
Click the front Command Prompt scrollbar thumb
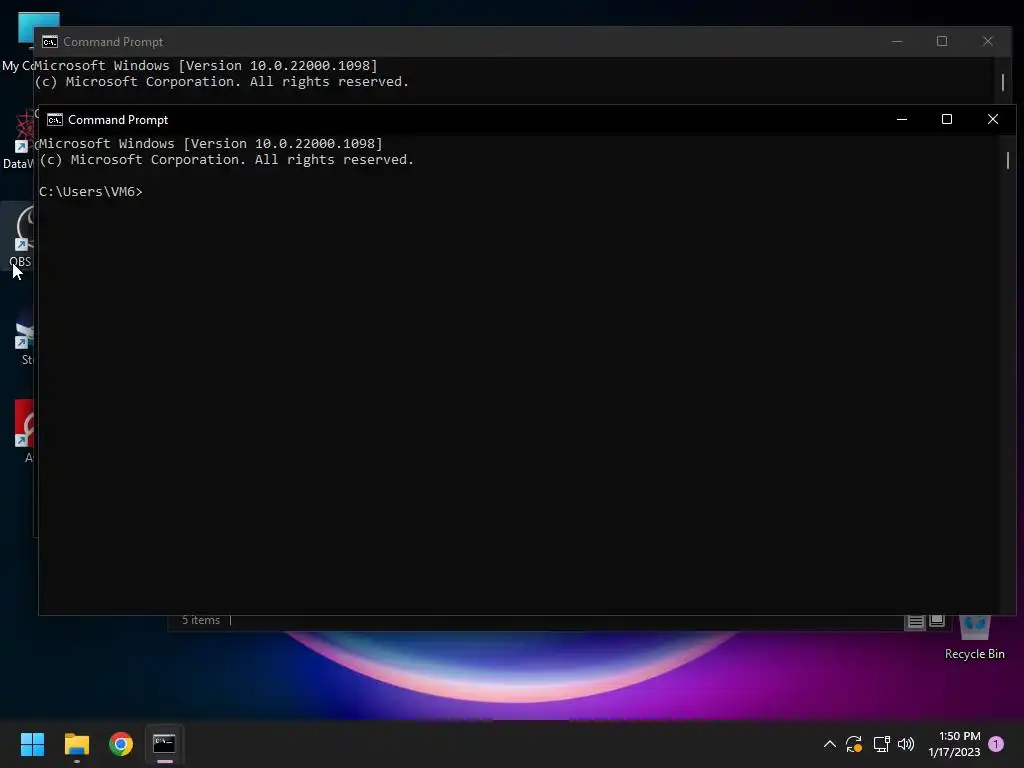click(1008, 160)
